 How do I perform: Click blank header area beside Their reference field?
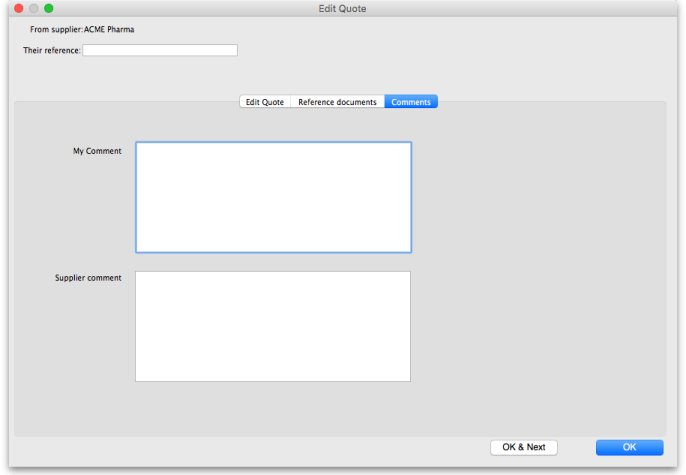(x=450, y=50)
